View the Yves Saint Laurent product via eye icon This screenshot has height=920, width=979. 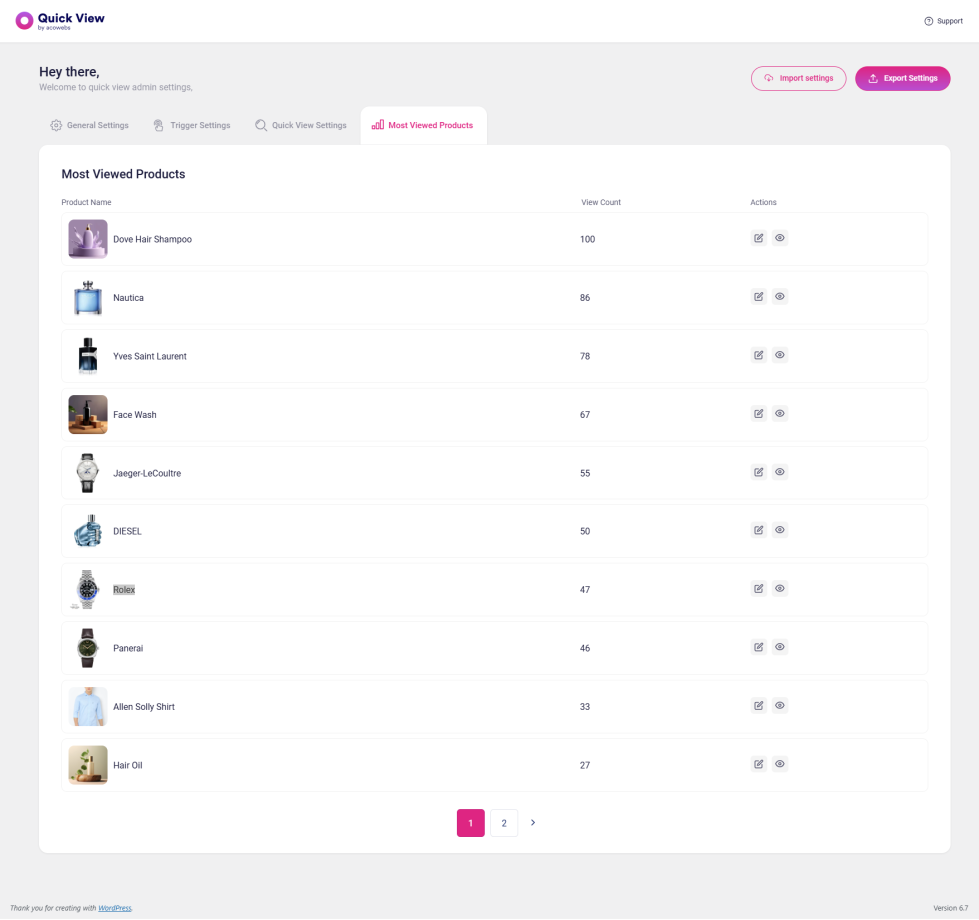click(x=780, y=355)
